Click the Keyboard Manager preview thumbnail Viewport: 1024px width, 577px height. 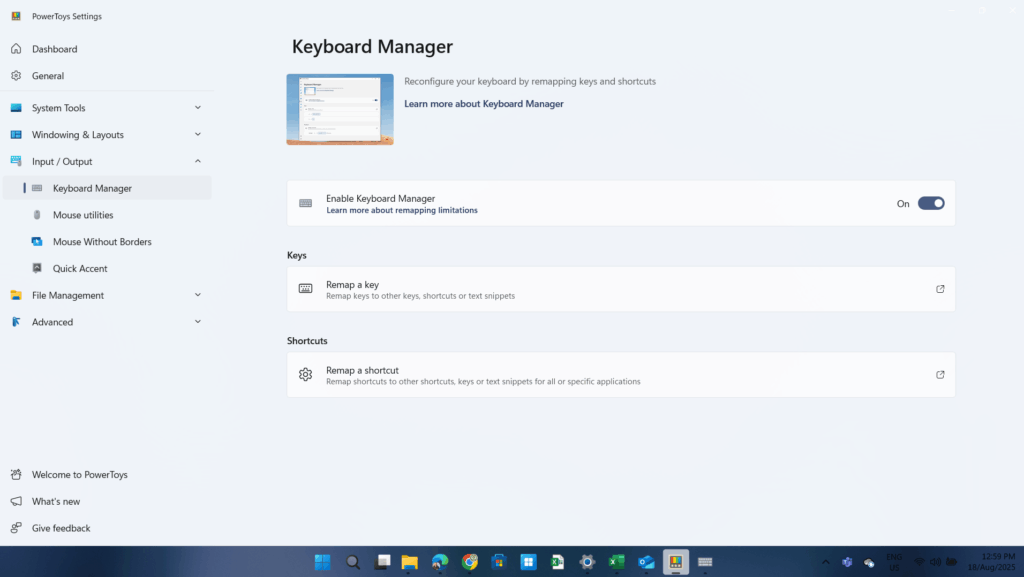click(x=339, y=109)
